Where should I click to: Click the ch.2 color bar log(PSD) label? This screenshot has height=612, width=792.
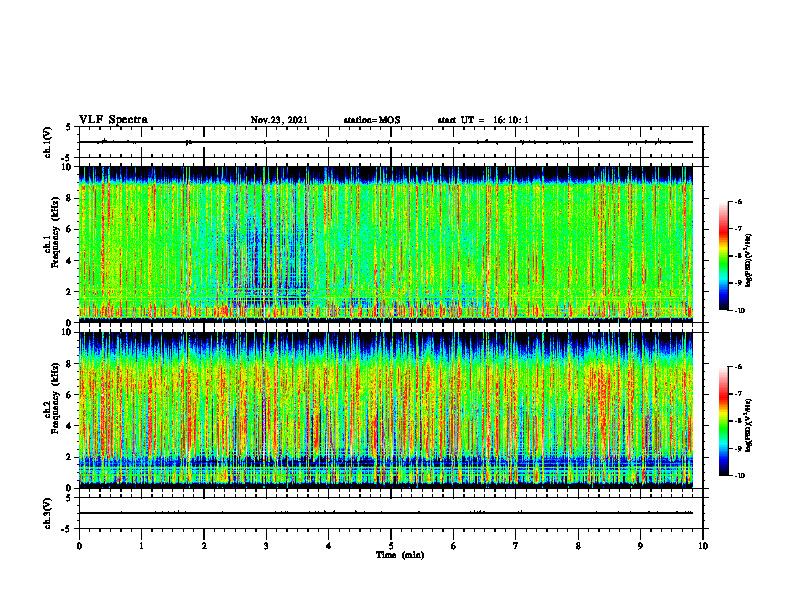[749, 426]
